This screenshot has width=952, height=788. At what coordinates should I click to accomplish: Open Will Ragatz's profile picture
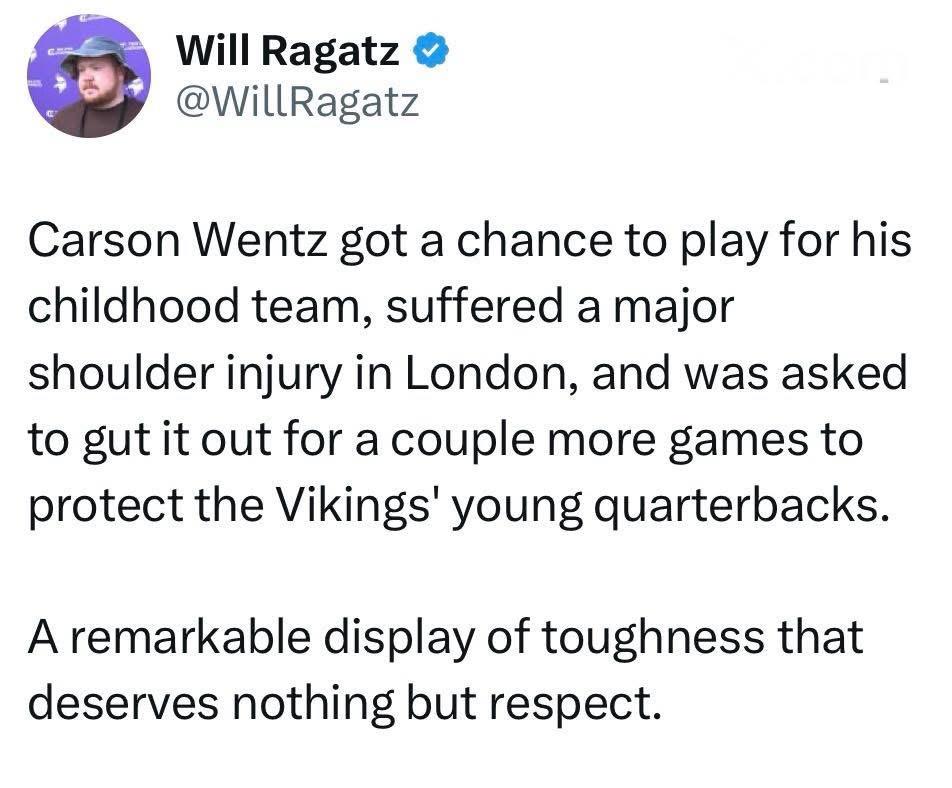click(x=88, y=79)
